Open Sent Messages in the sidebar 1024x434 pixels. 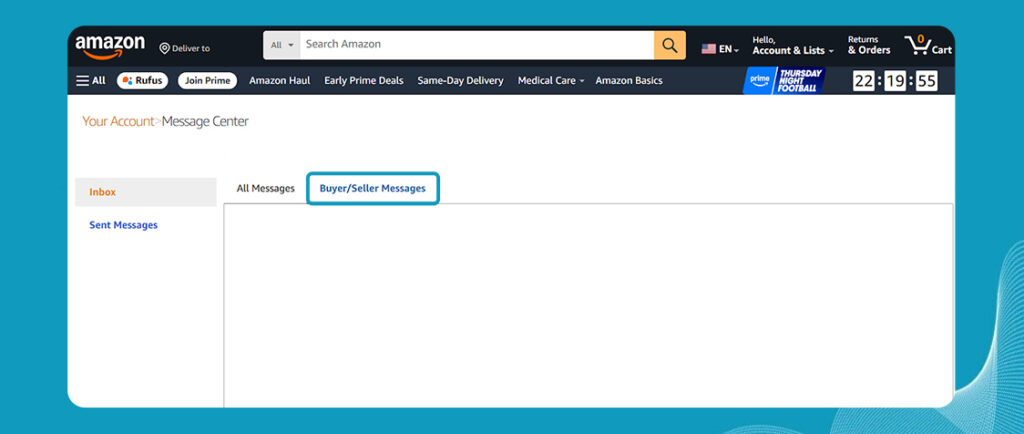click(x=123, y=225)
